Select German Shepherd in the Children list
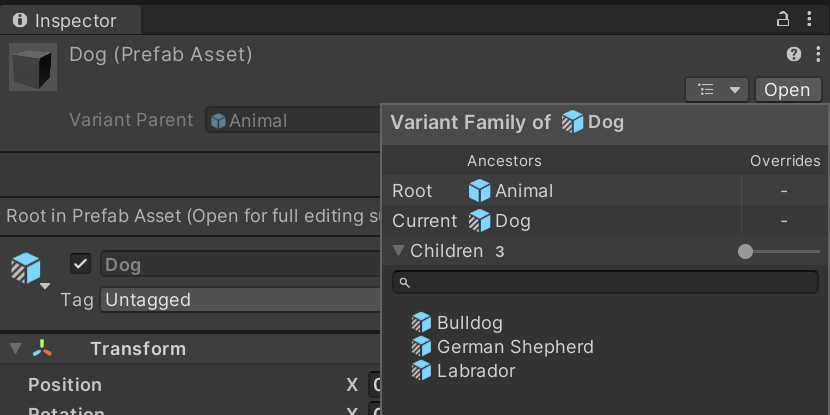This screenshot has height=415, width=830. point(515,347)
